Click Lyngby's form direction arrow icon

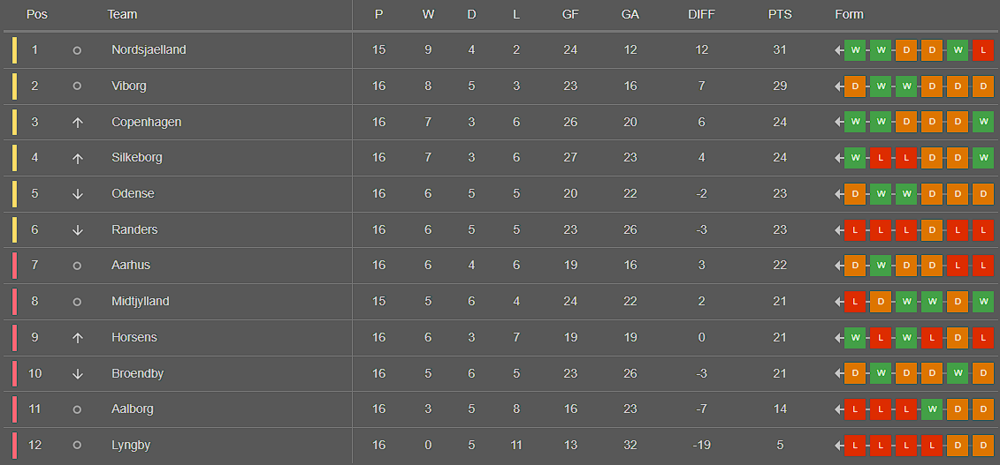coord(840,445)
